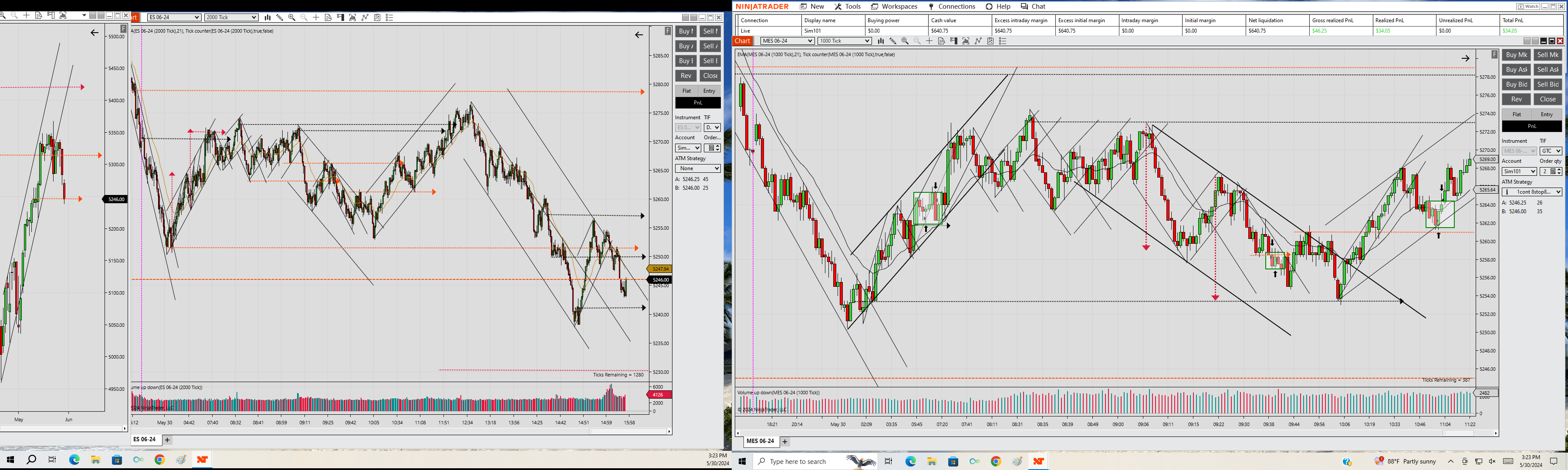Open 2000 Tick interval dropdown
This screenshot has width=1568, height=470.
(x=231, y=18)
